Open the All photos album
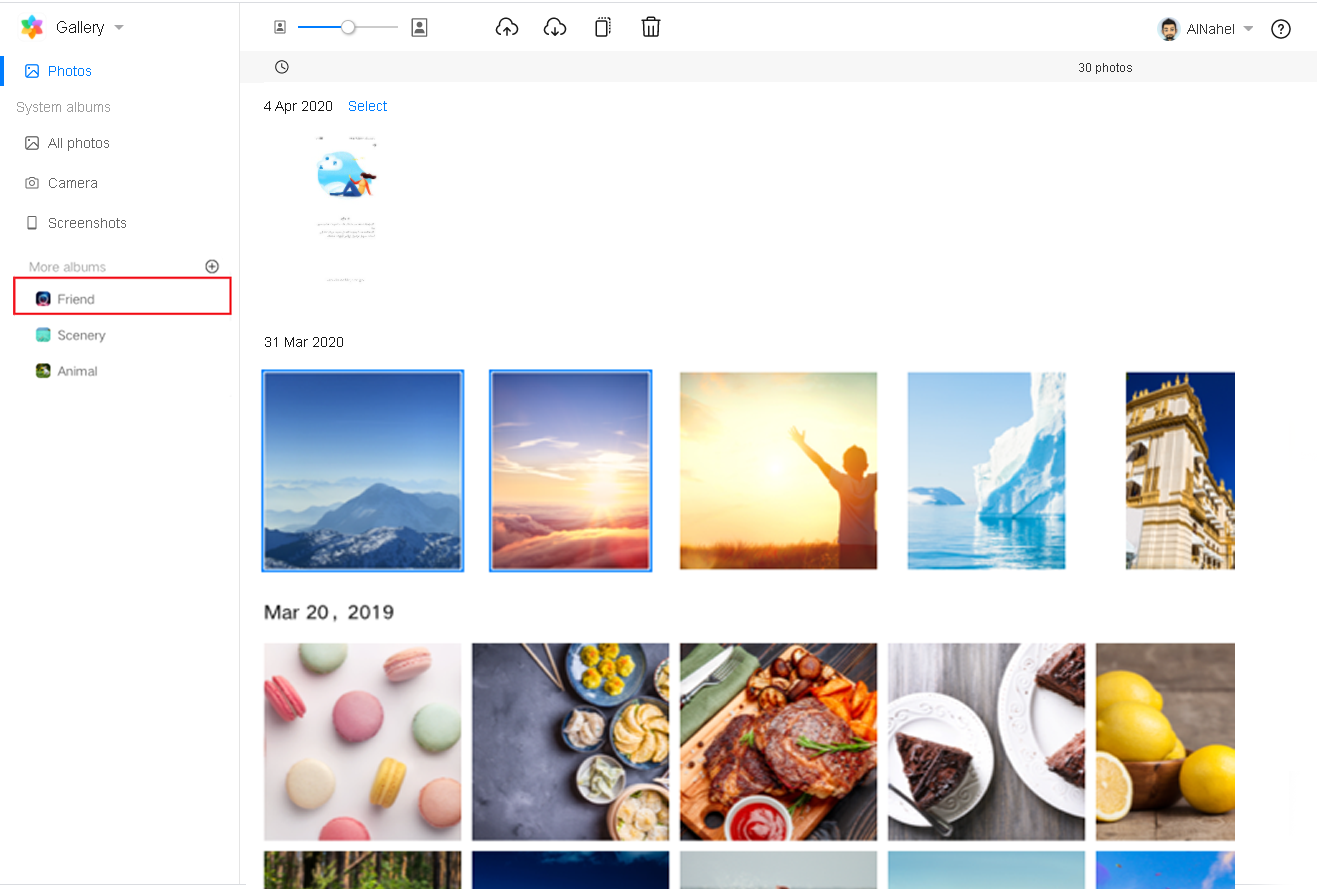The height and width of the screenshot is (889, 1317). coord(78,143)
